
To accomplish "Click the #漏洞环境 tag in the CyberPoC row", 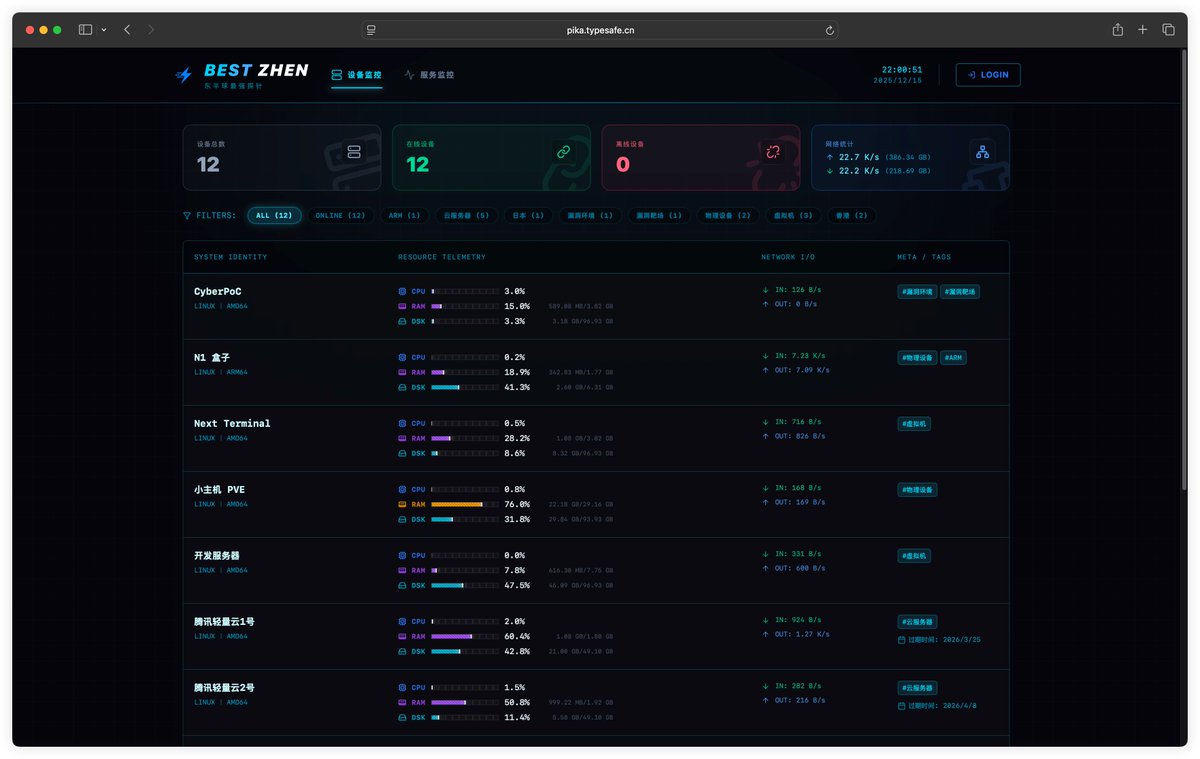I will [x=917, y=291].
